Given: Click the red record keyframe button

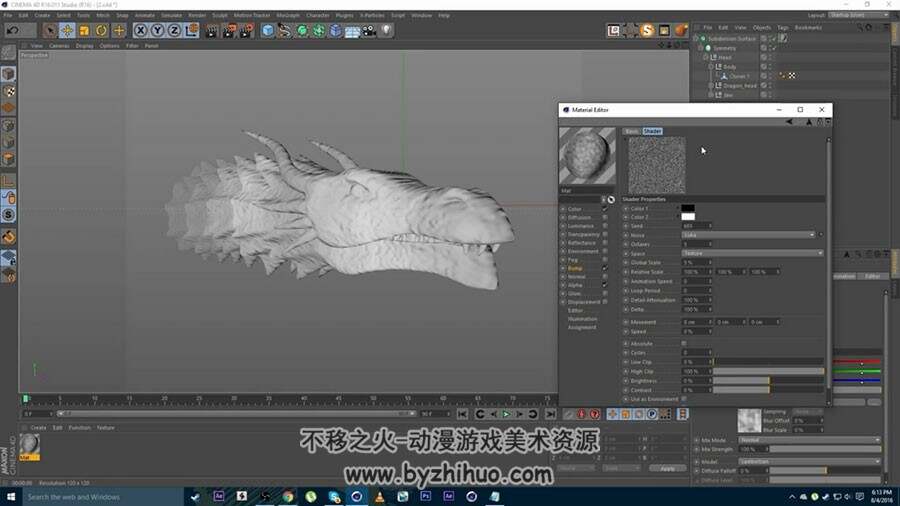Looking at the screenshot, I should coord(581,414).
